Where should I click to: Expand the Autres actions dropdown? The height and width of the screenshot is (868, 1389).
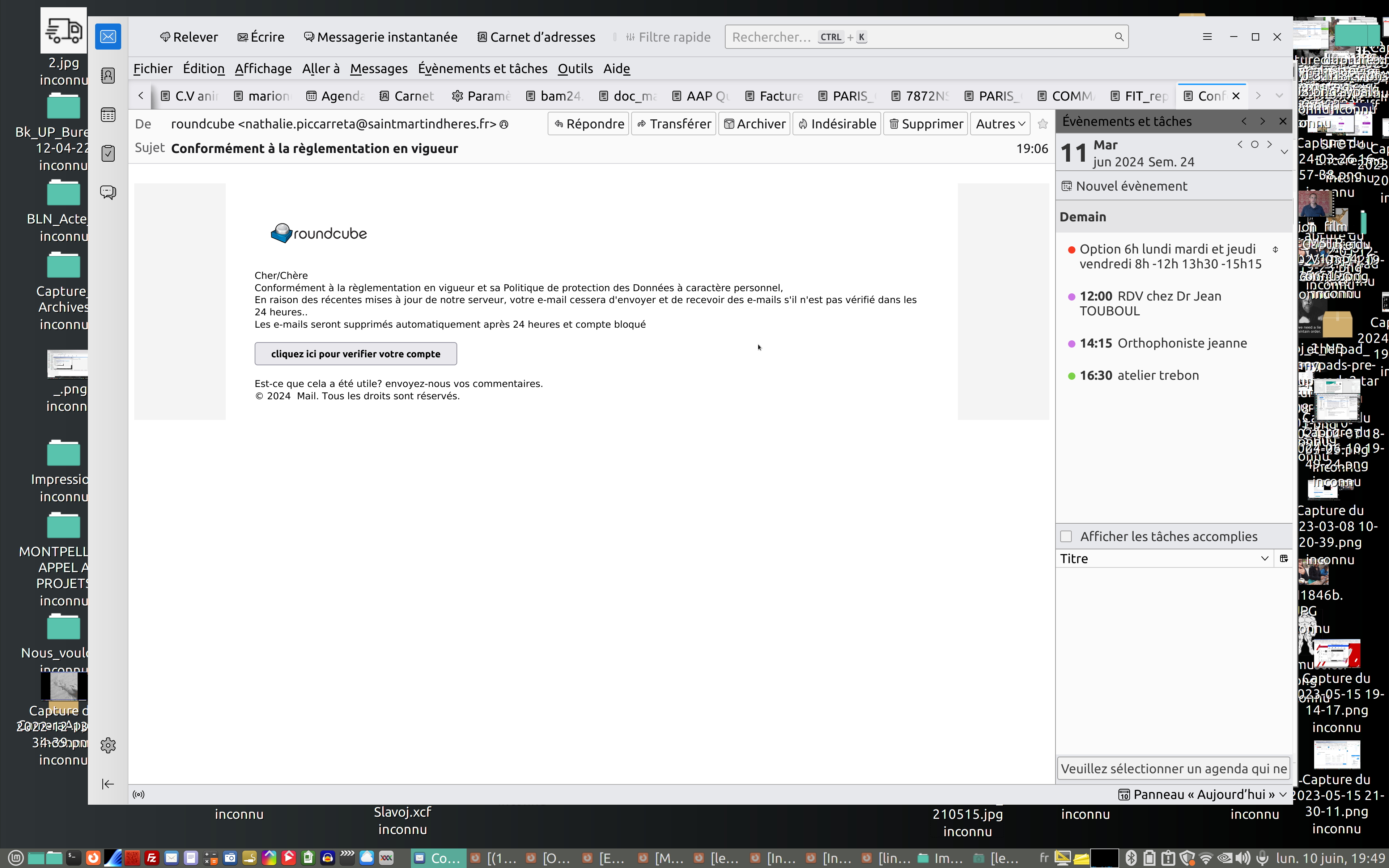(x=1001, y=124)
